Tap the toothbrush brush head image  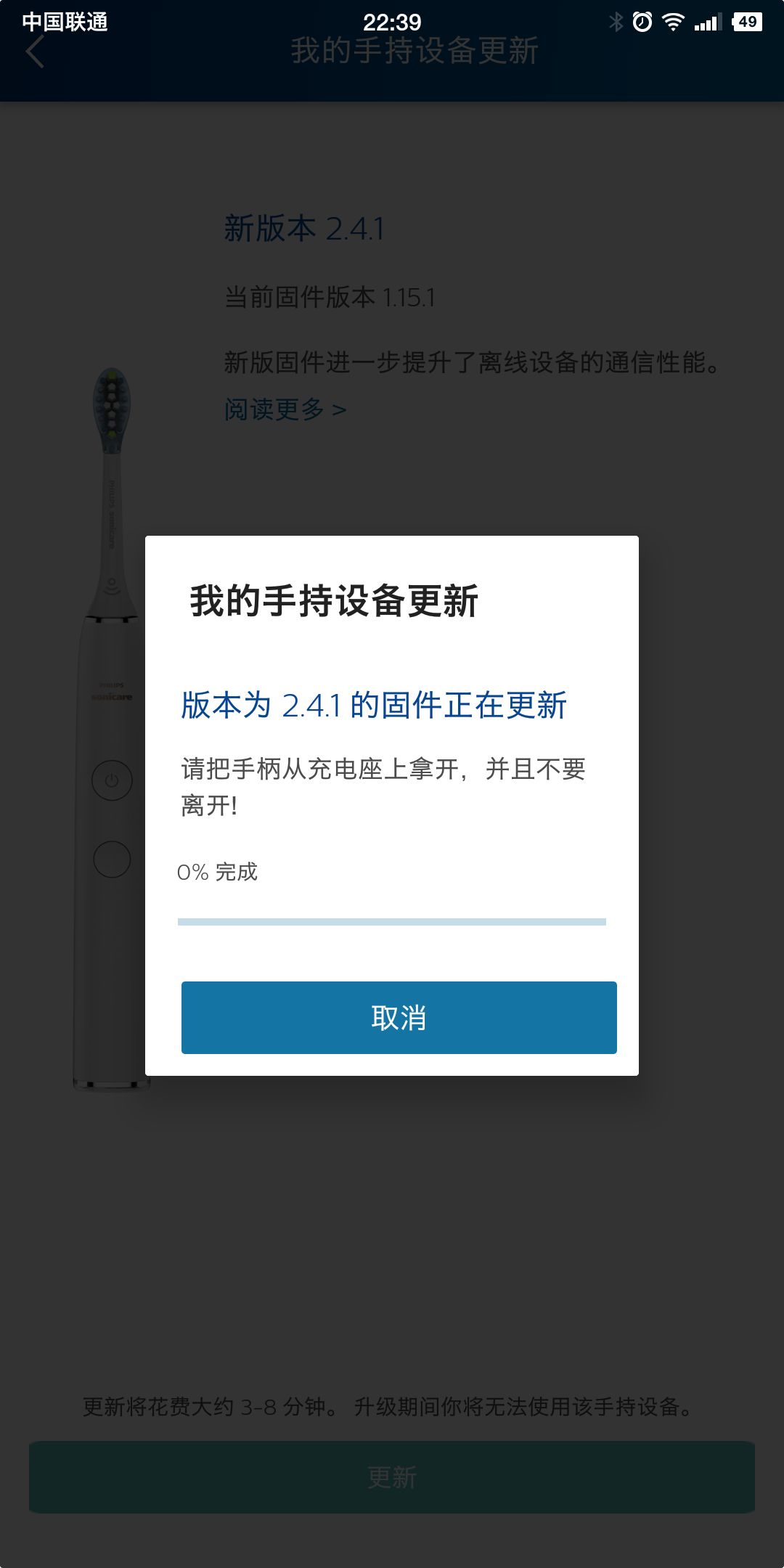(x=112, y=411)
